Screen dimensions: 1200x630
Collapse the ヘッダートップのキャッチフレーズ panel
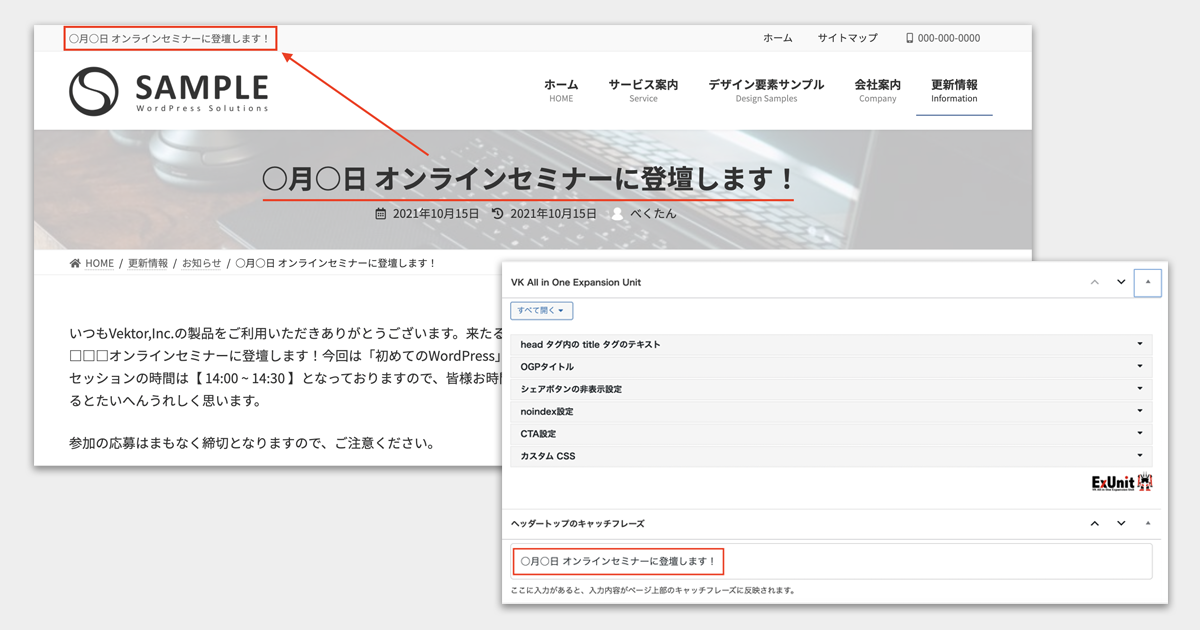1147,522
